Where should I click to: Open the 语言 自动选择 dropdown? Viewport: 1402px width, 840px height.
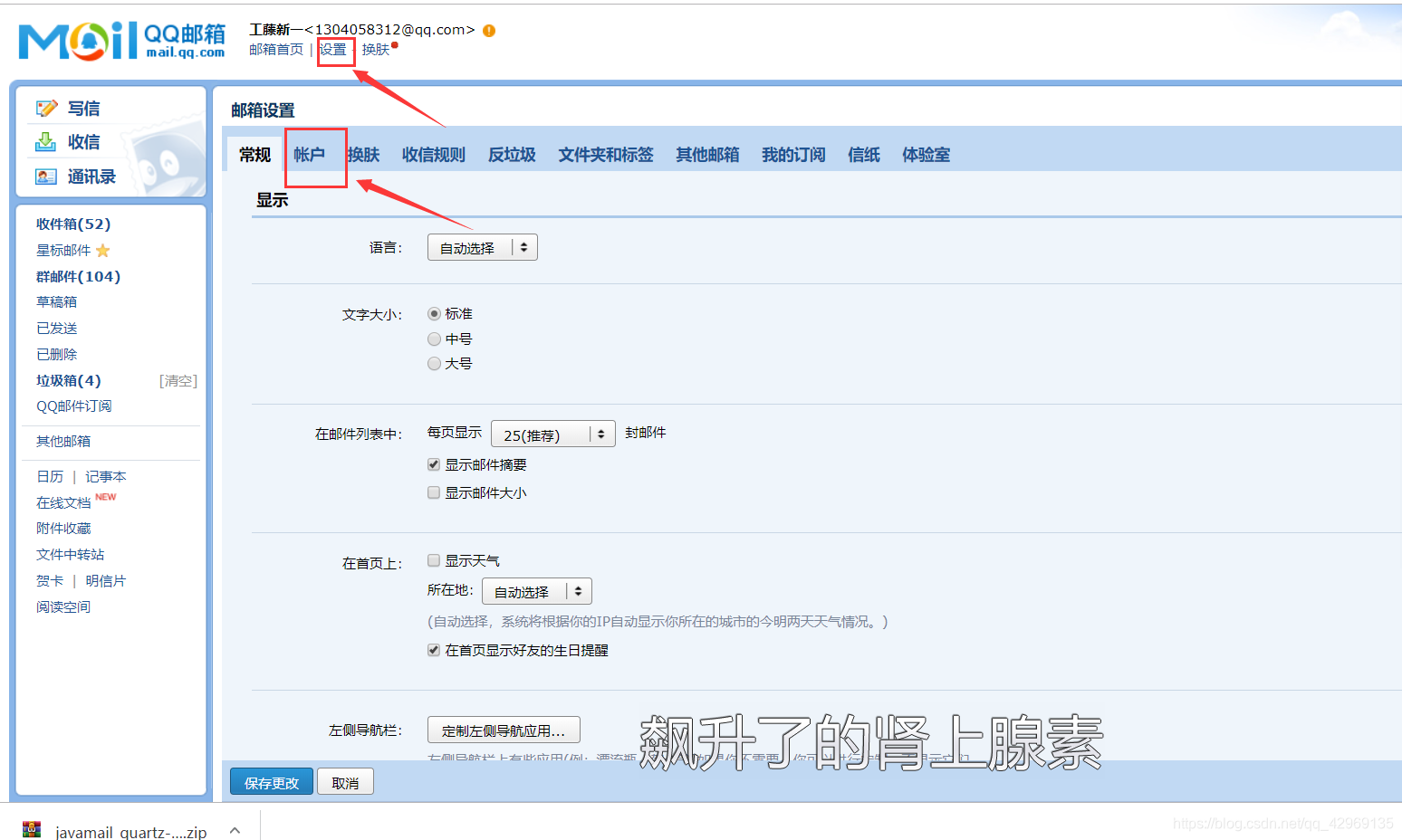tap(483, 247)
